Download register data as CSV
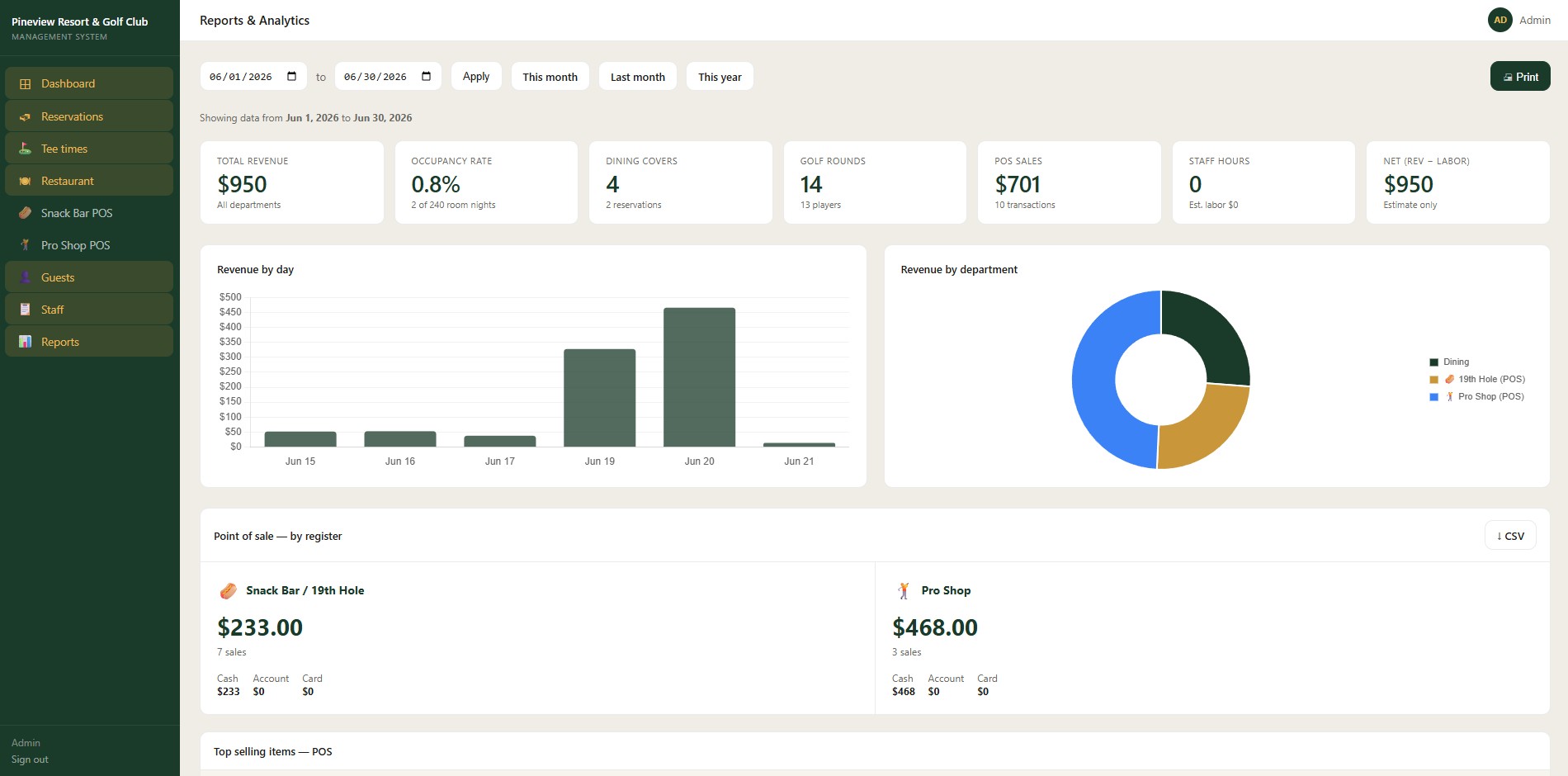Screen dimensions: 1568x776 1510,536
